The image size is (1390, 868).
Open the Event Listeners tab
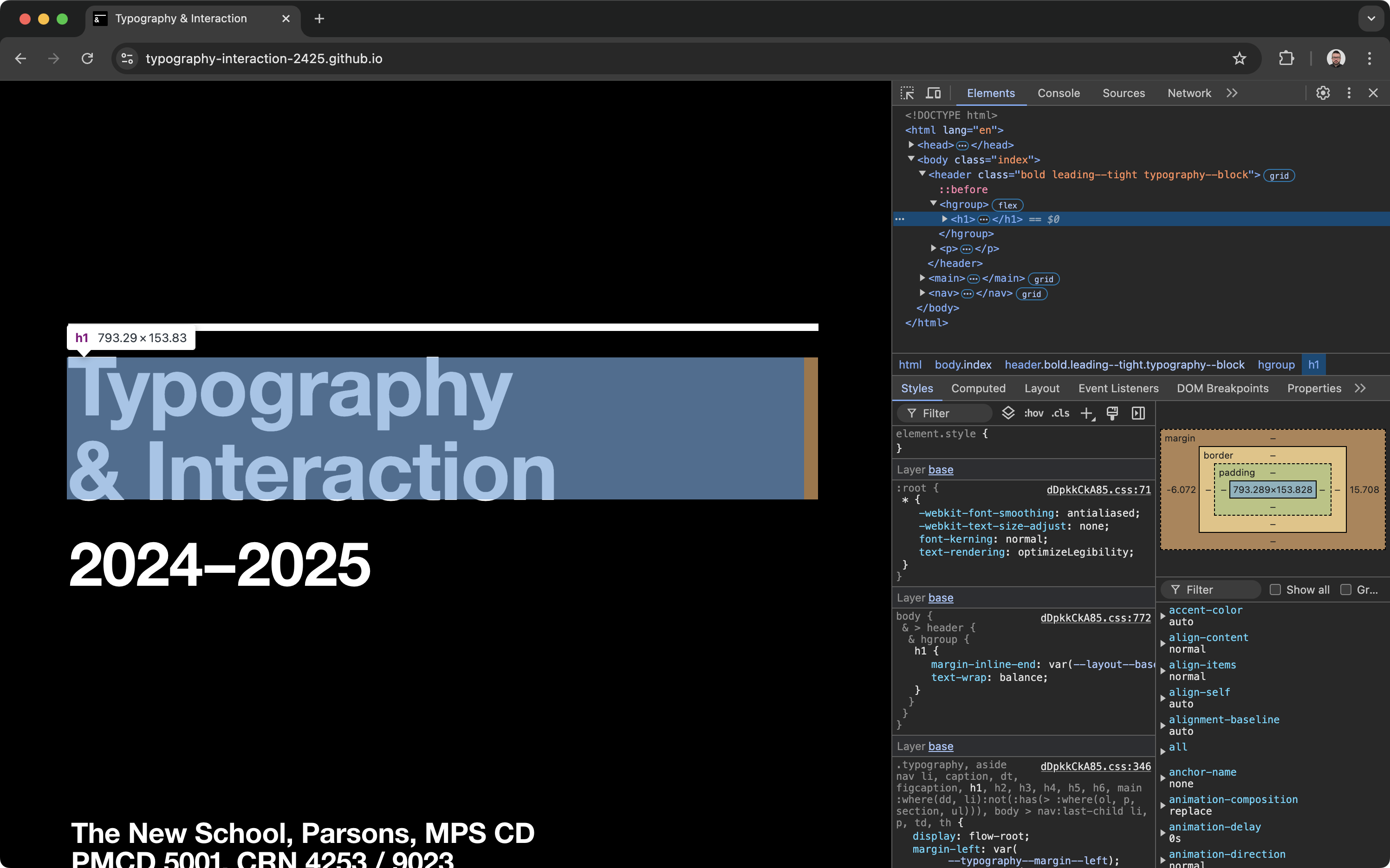pos(1118,389)
